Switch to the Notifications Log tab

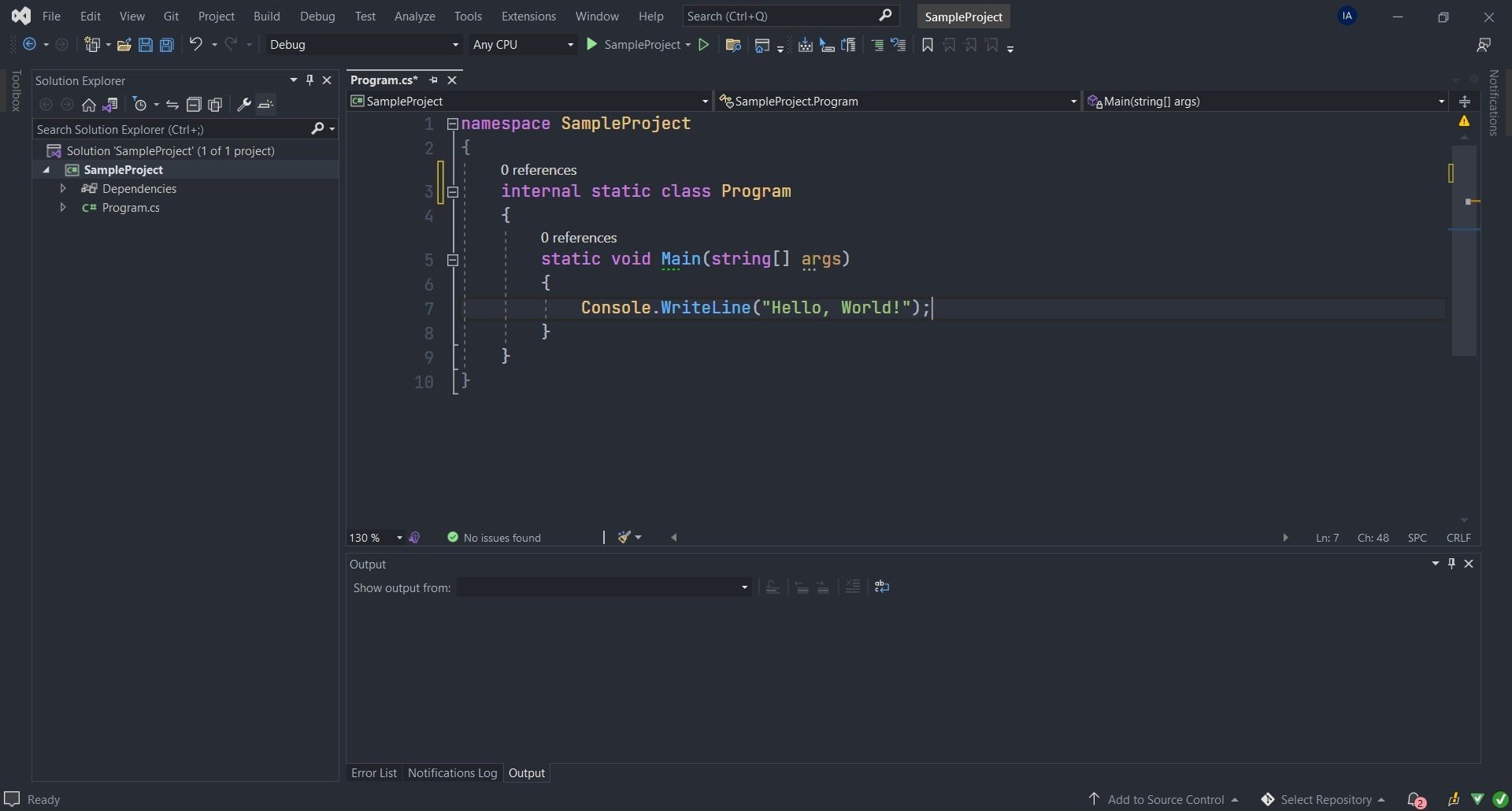(452, 772)
